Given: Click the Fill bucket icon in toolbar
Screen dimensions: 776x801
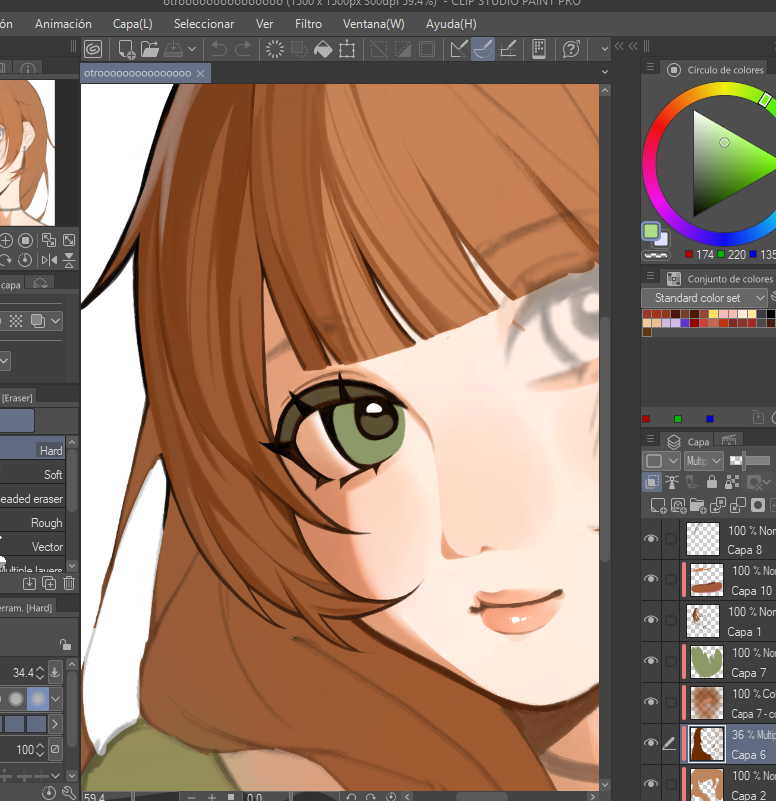Looking at the screenshot, I should (323, 50).
